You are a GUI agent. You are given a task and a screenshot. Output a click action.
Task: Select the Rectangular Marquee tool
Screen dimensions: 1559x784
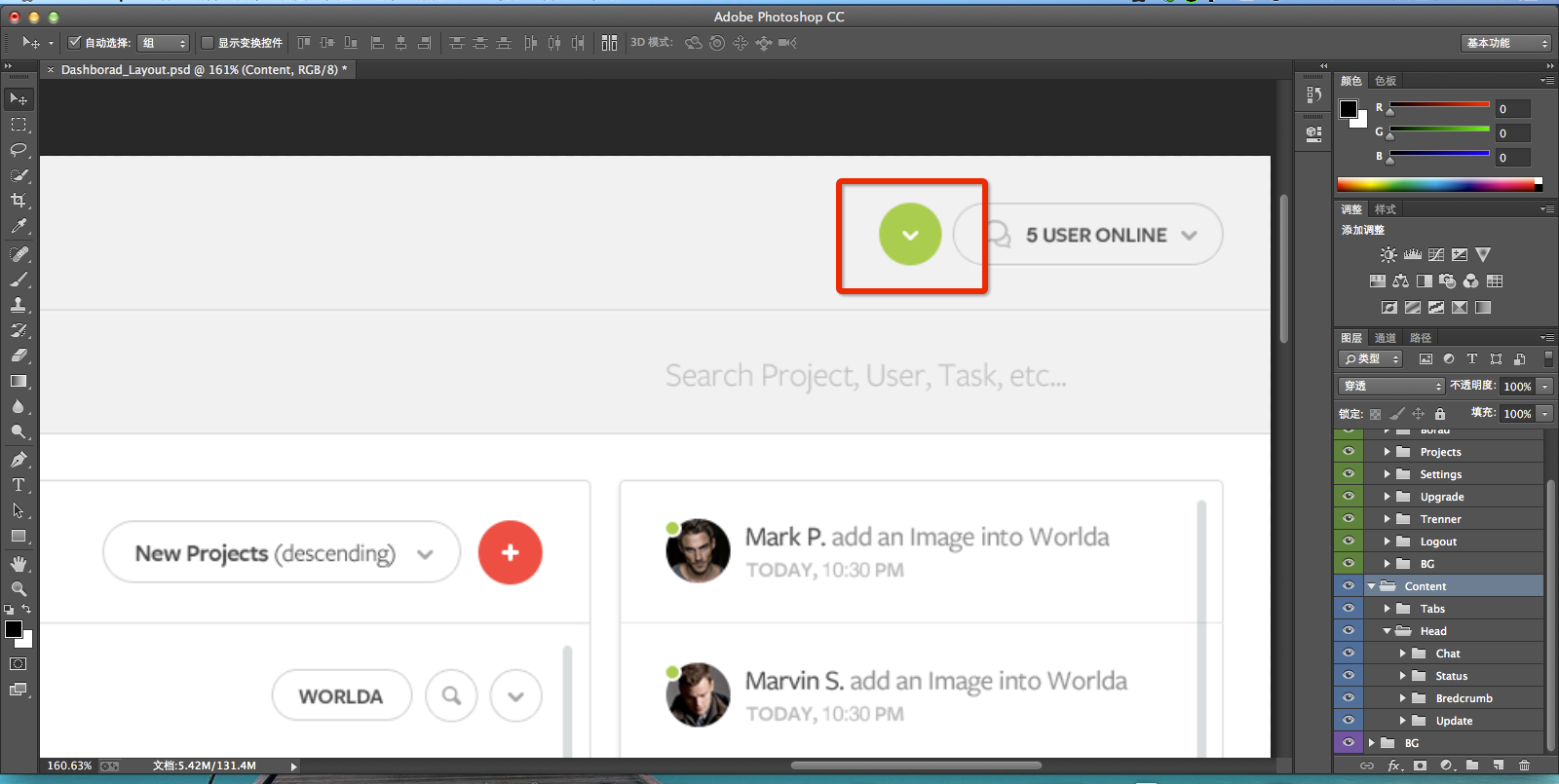coord(19,125)
